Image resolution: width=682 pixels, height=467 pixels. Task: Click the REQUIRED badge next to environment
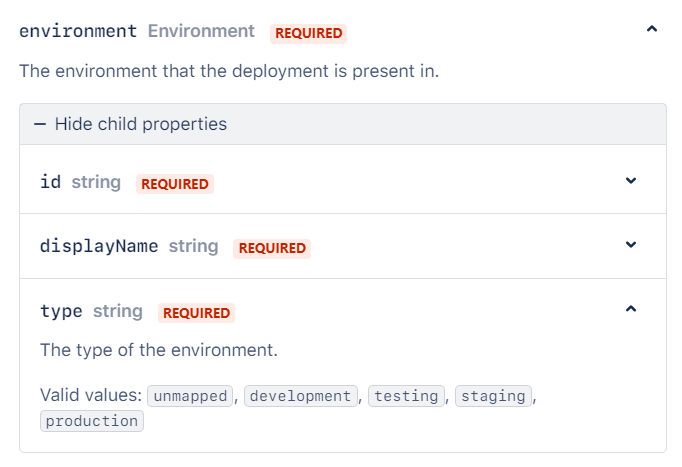(308, 33)
